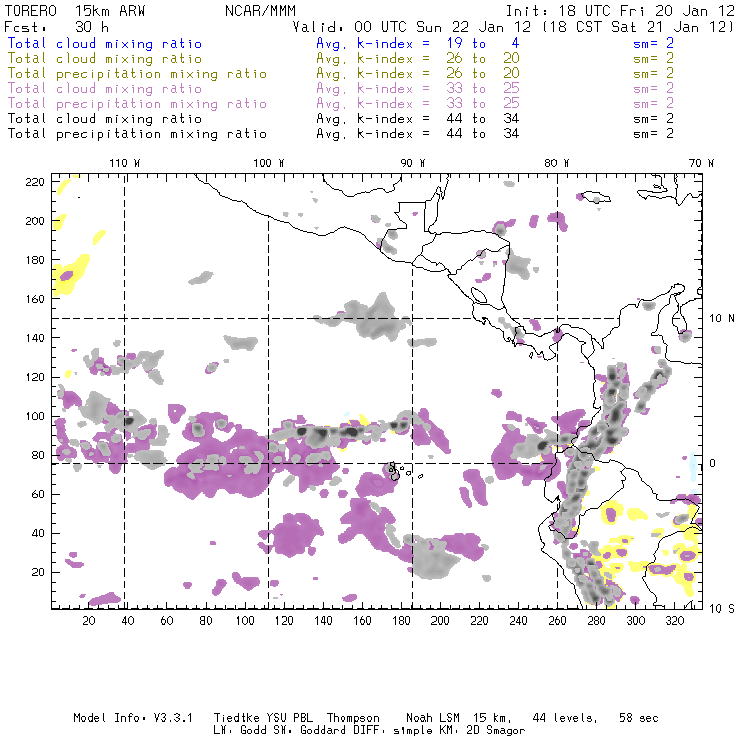Click the "110 W" longitude label
Image resolution: width=740 pixels, height=740 pixels.
click(125, 163)
